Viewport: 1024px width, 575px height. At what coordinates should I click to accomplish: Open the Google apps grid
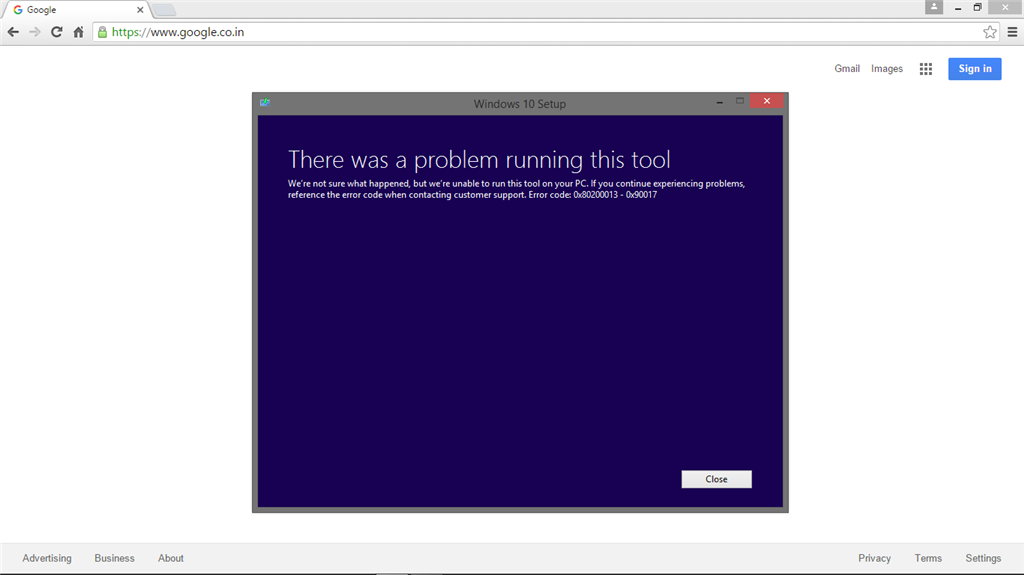click(x=926, y=69)
